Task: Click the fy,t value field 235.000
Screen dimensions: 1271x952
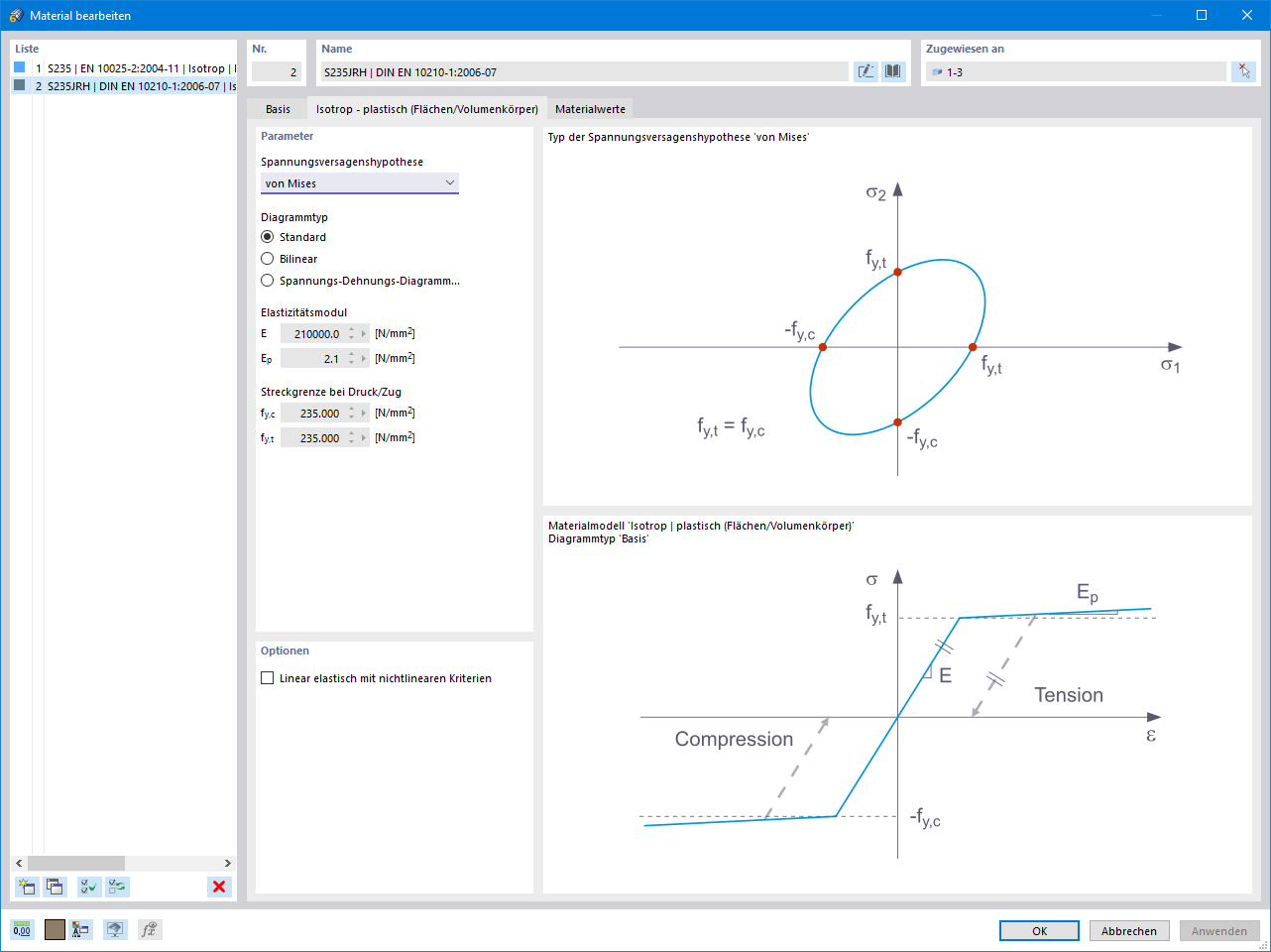Action: click(x=312, y=438)
